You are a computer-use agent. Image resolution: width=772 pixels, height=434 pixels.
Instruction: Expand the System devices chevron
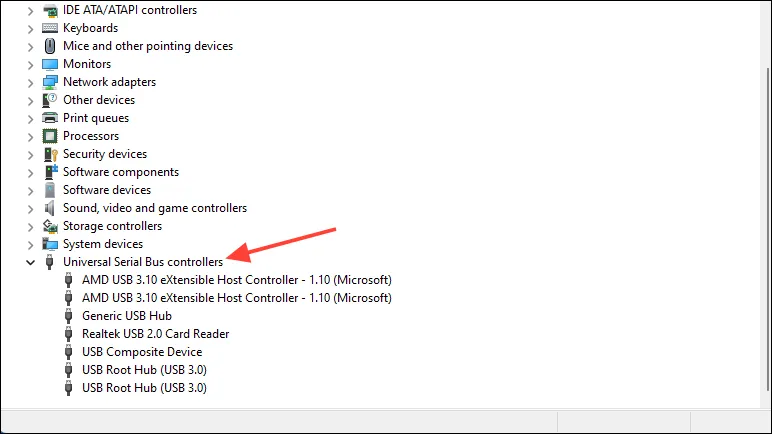tap(31, 244)
